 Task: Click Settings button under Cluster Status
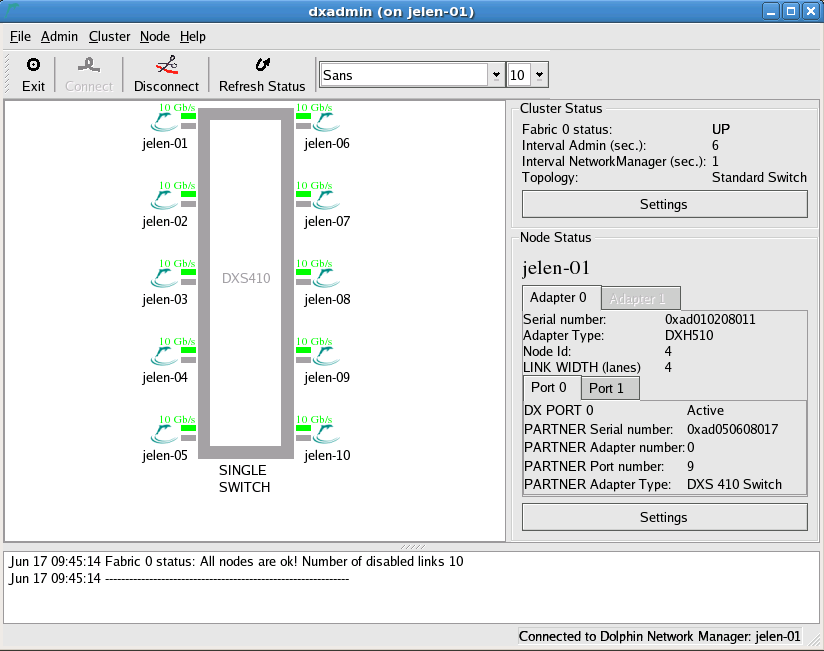pyautogui.click(x=665, y=204)
